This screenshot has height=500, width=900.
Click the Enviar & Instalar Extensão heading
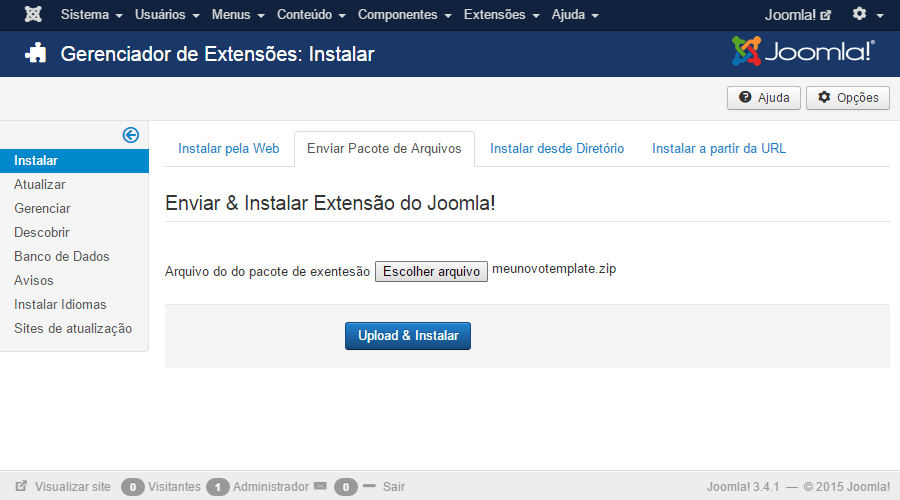(330, 203)
